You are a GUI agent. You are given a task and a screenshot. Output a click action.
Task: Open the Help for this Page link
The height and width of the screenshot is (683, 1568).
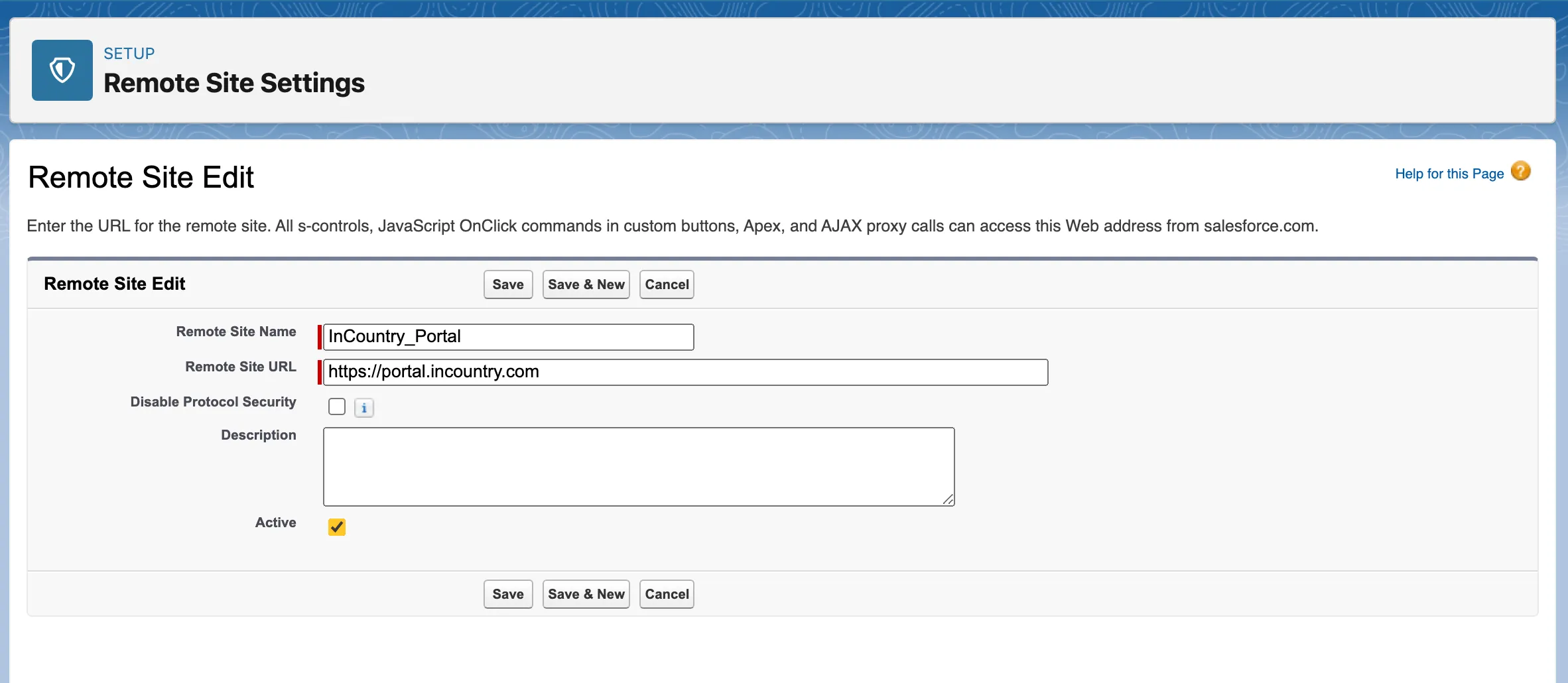pos(1449,174)
